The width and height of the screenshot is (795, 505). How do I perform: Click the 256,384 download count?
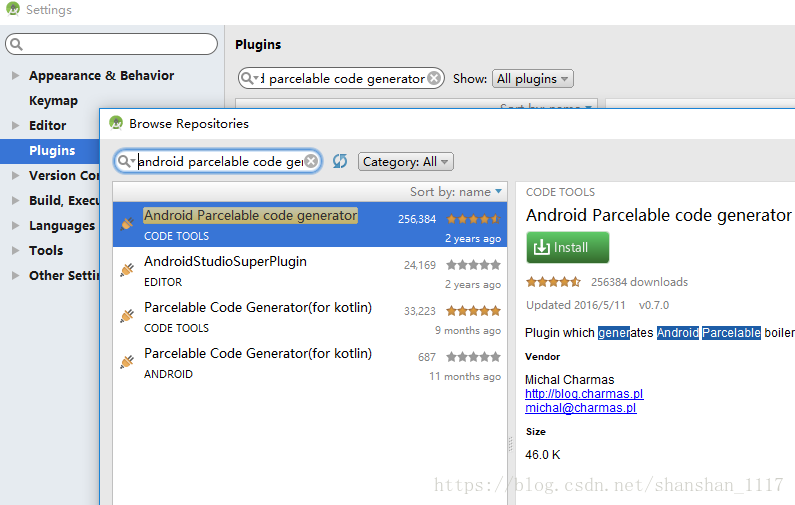point(417,219)
